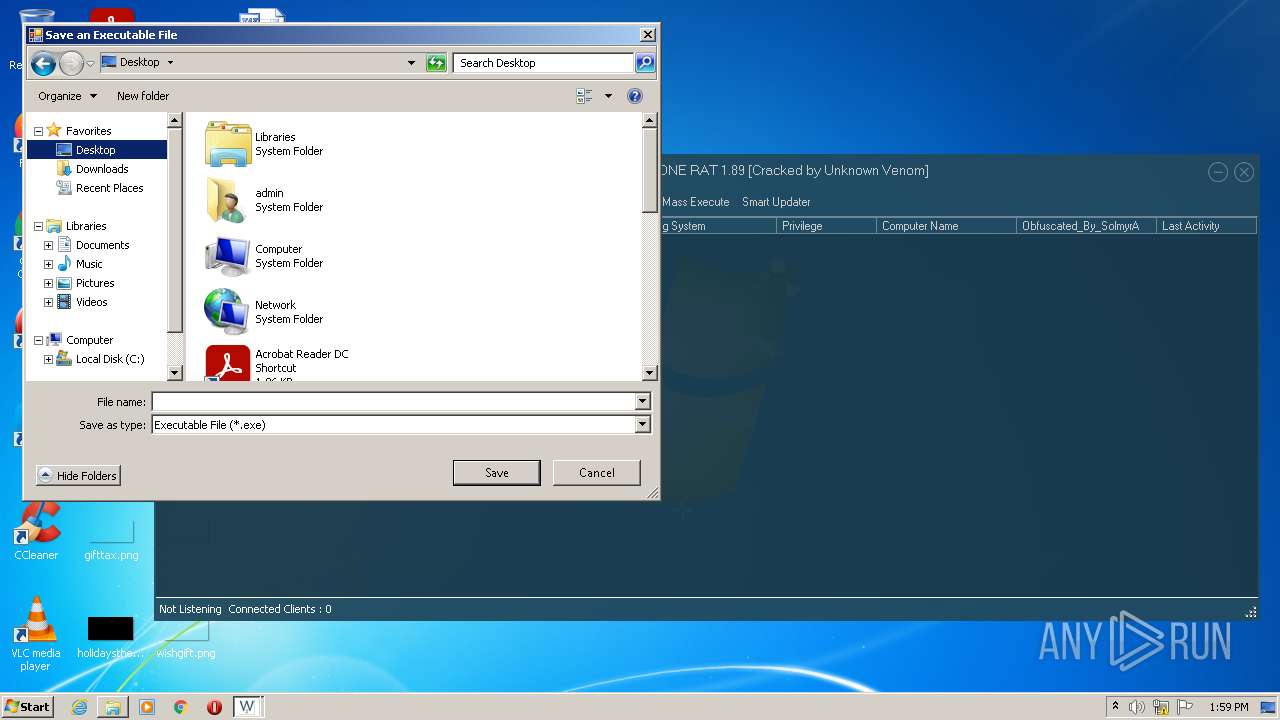Click New folder in the toolbar
This screenshot has height=720, width=1280.
(x=143, y=96)
